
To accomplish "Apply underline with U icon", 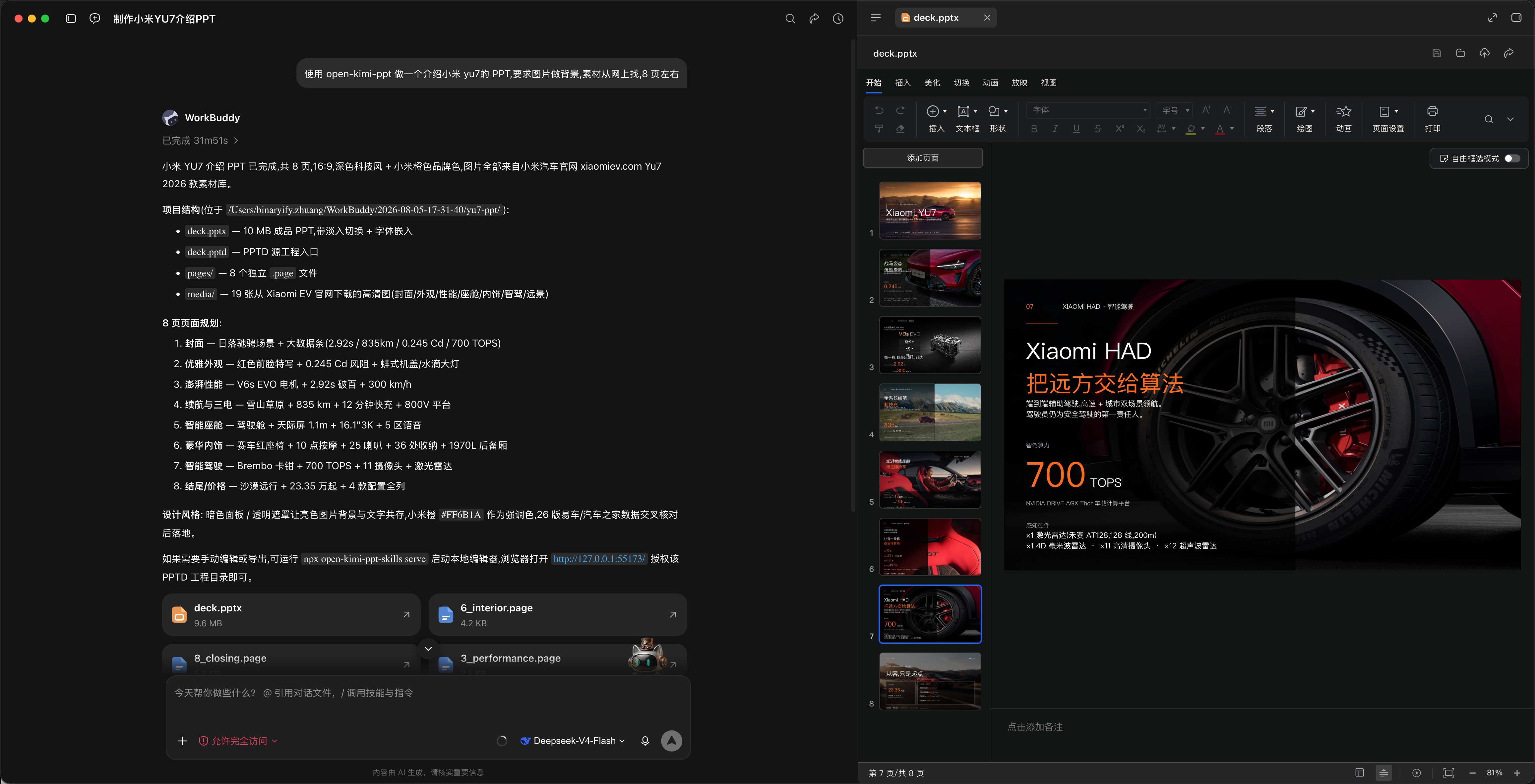I will (x=1076, y=129).
